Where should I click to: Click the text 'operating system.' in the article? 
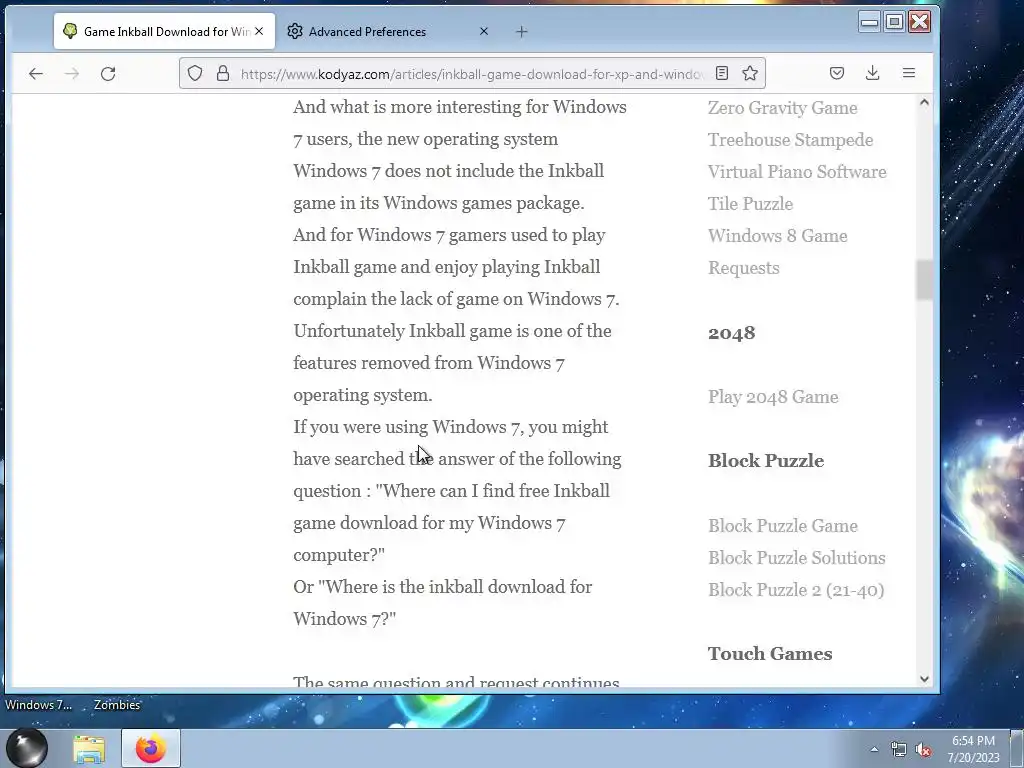[362, 395]
